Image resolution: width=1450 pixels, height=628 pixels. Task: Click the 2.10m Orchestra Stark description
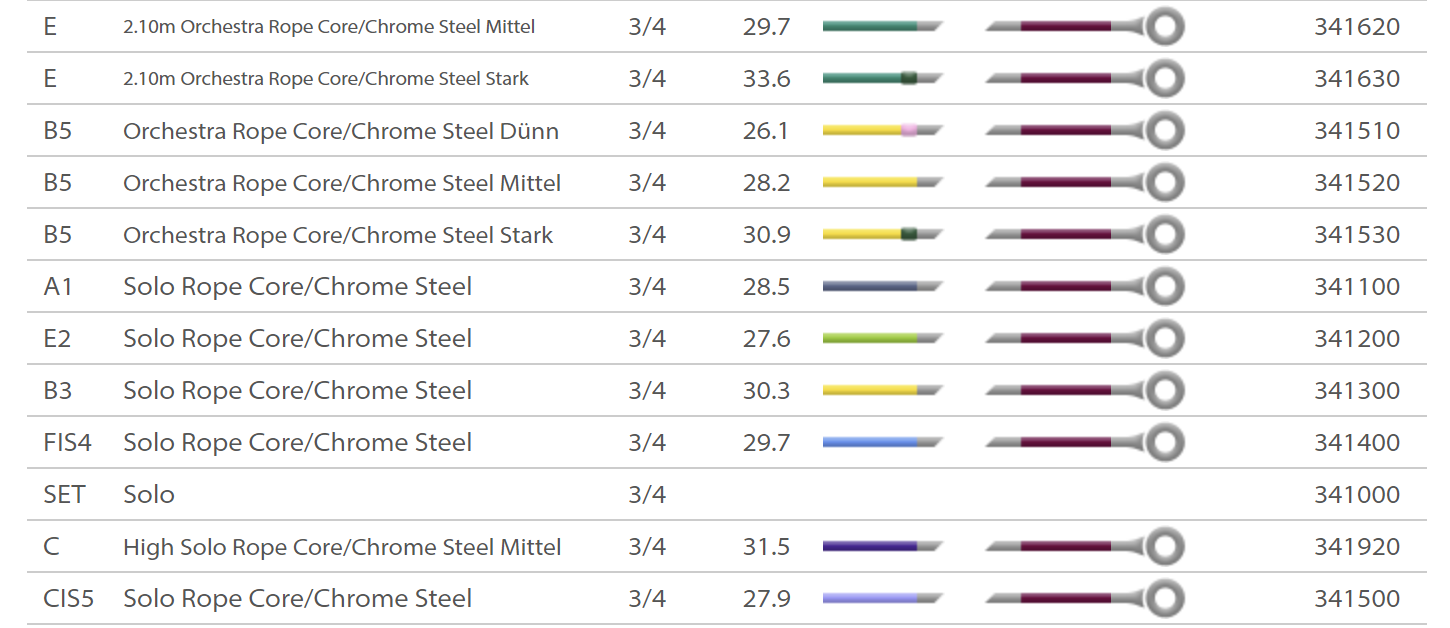[x=325, y=79]
